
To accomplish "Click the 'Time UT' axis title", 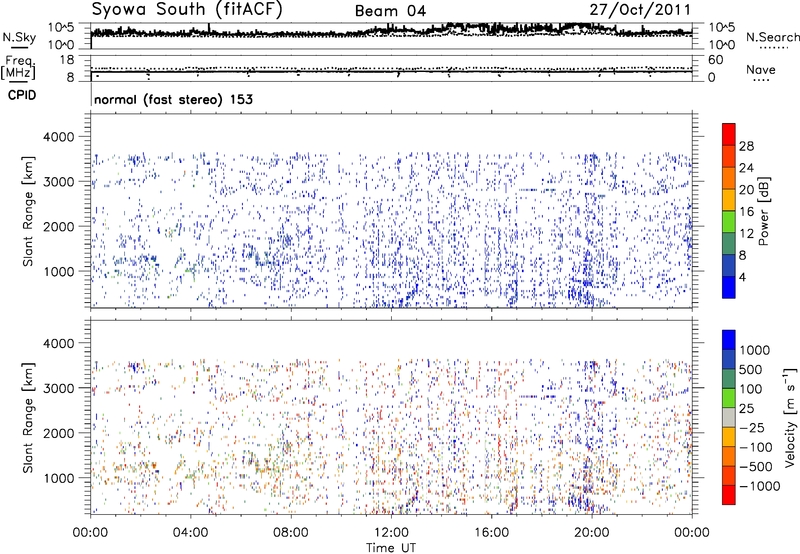I will [391, 548].
